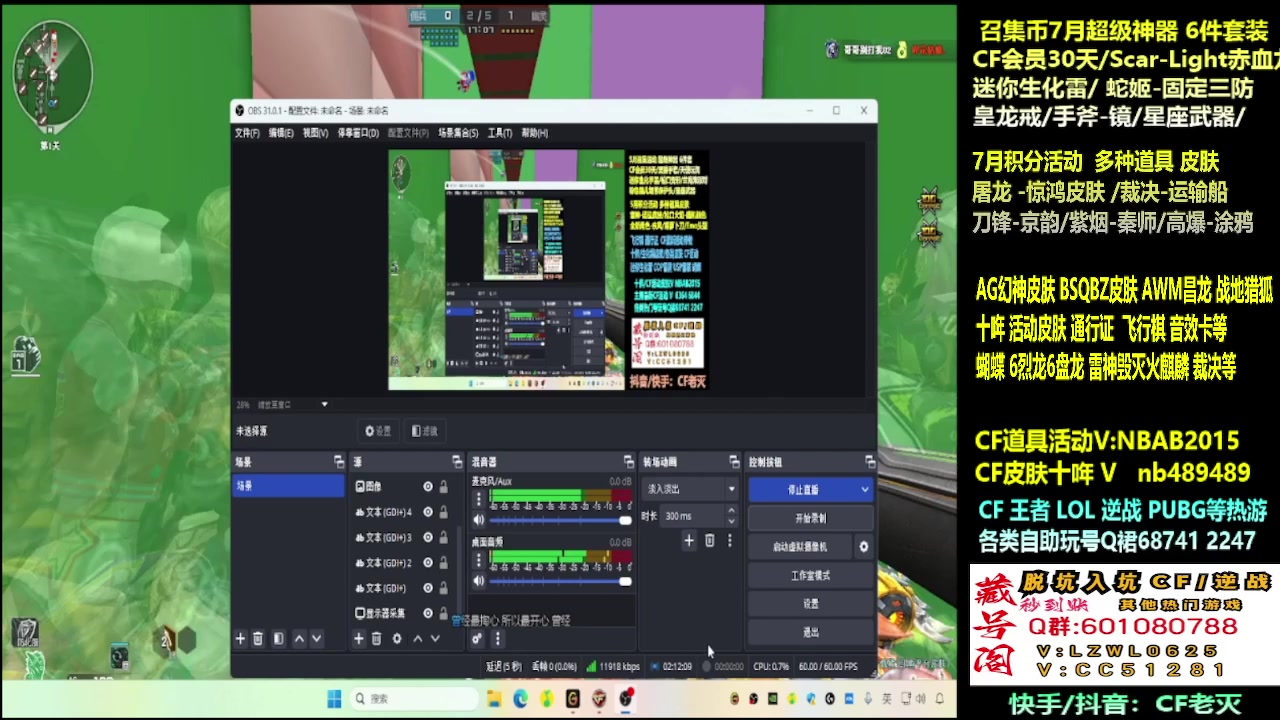The width and height of the screenshot is (1280, 720).
Task: Open 桌面音频 channel three-dot options
Action: [x=478, y=560]
